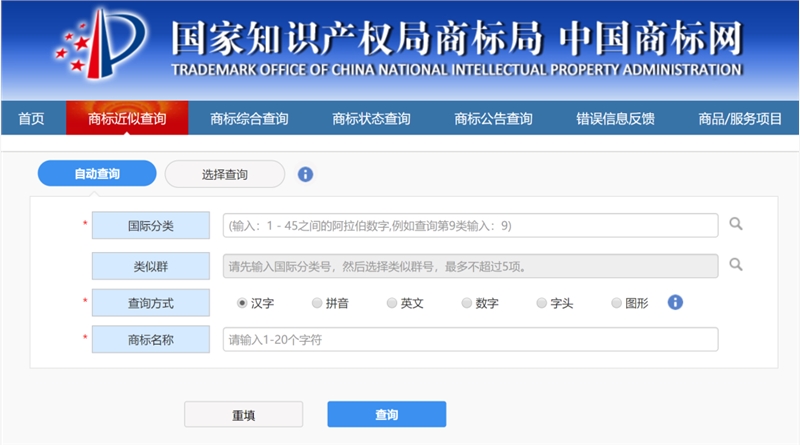
Task: Click the 商标名称 field label
Action: 151,339
